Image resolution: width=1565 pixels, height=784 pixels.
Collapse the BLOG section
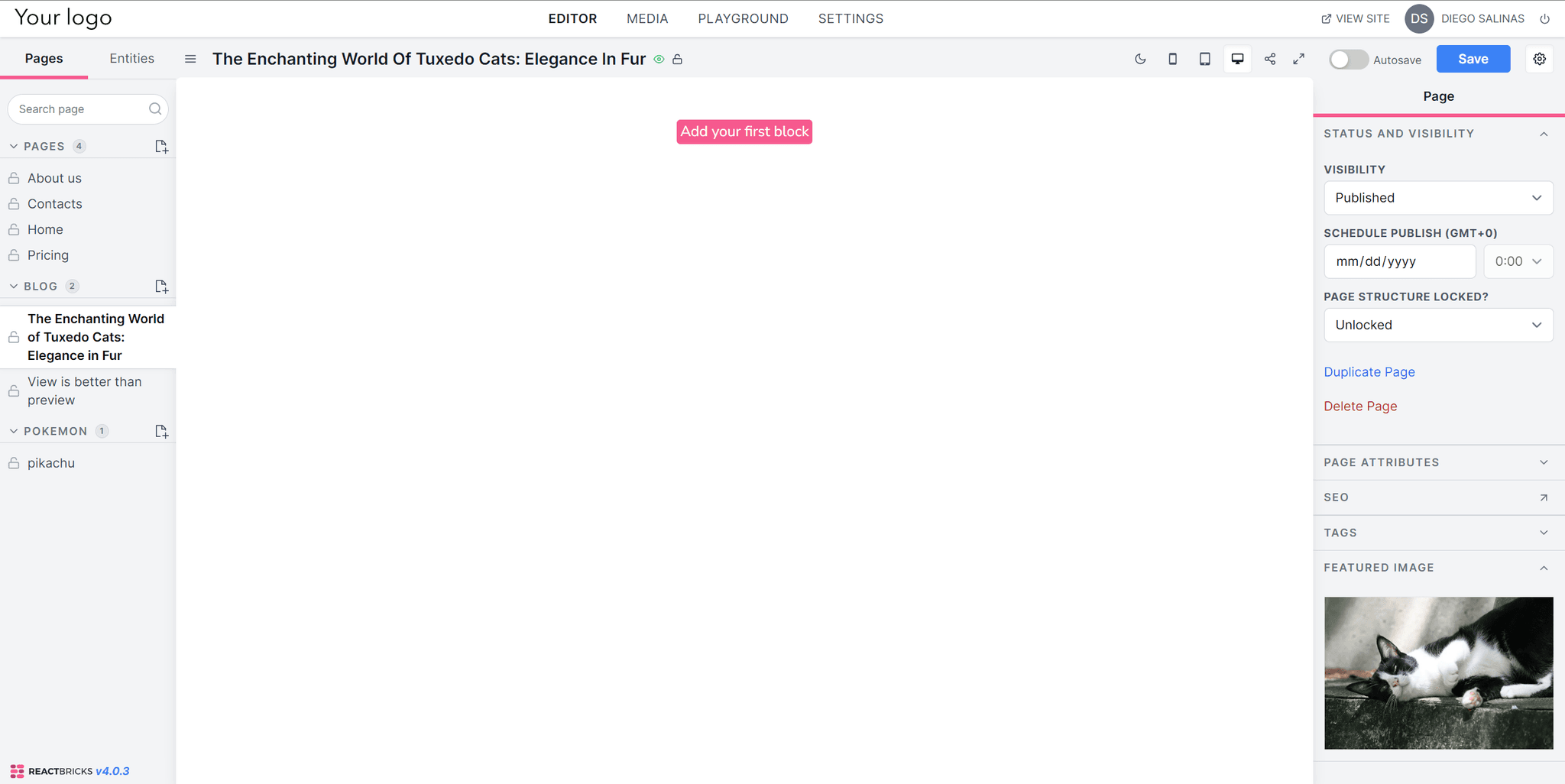coord(14,286)
